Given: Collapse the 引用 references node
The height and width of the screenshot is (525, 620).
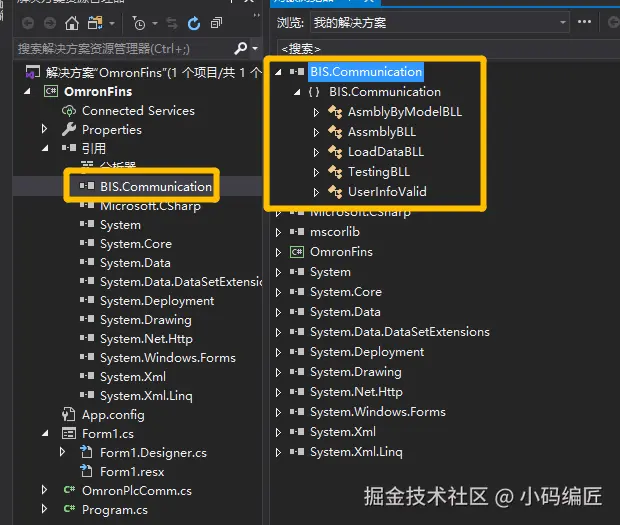Looking at the screenshot, I should tap(45, 148).
